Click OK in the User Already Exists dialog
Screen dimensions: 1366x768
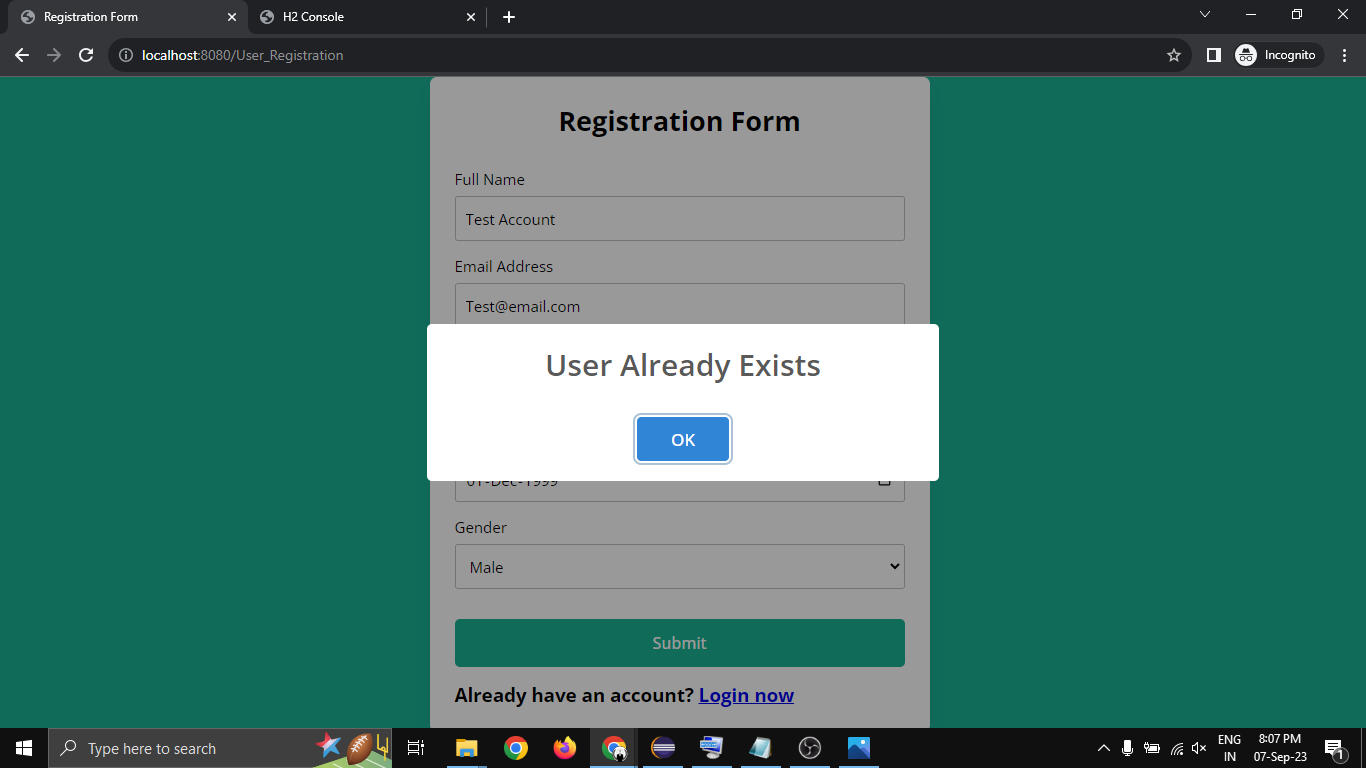click(683, 439)
